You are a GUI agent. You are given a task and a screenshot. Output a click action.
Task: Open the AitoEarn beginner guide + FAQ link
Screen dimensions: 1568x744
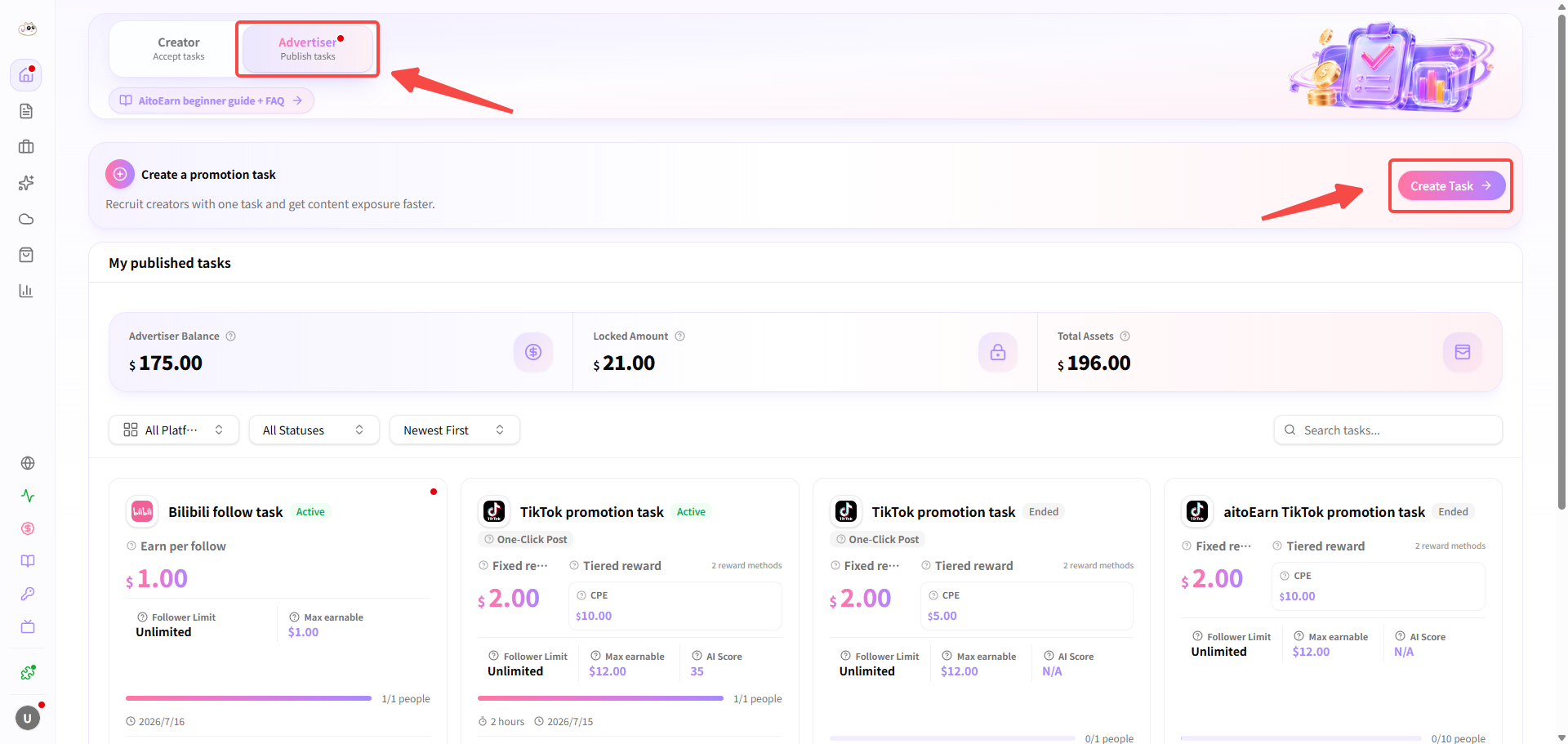(x=212, y=100)
